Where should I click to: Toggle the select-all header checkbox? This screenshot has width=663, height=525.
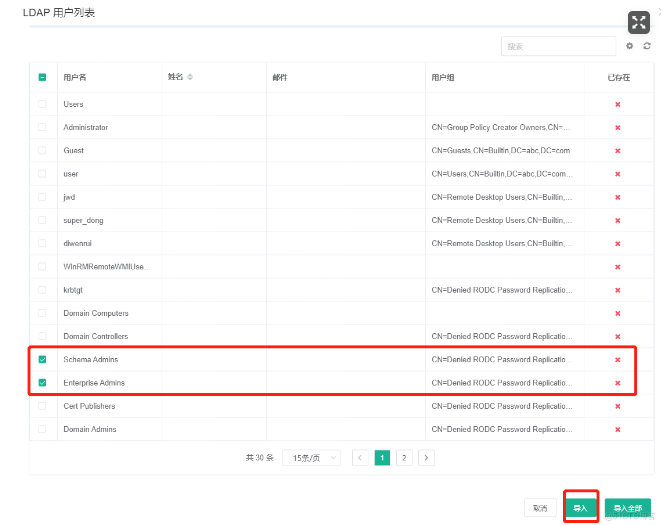(x=42, y=77)
